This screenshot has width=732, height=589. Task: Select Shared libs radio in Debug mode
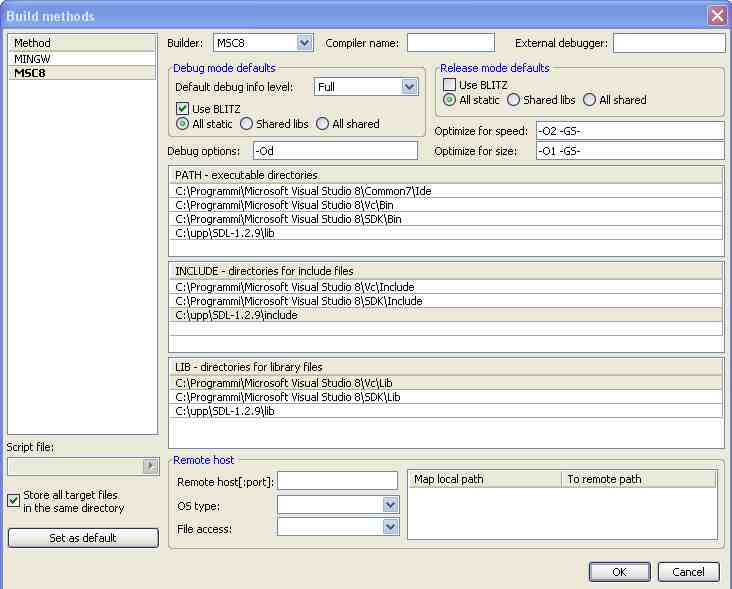246,124
